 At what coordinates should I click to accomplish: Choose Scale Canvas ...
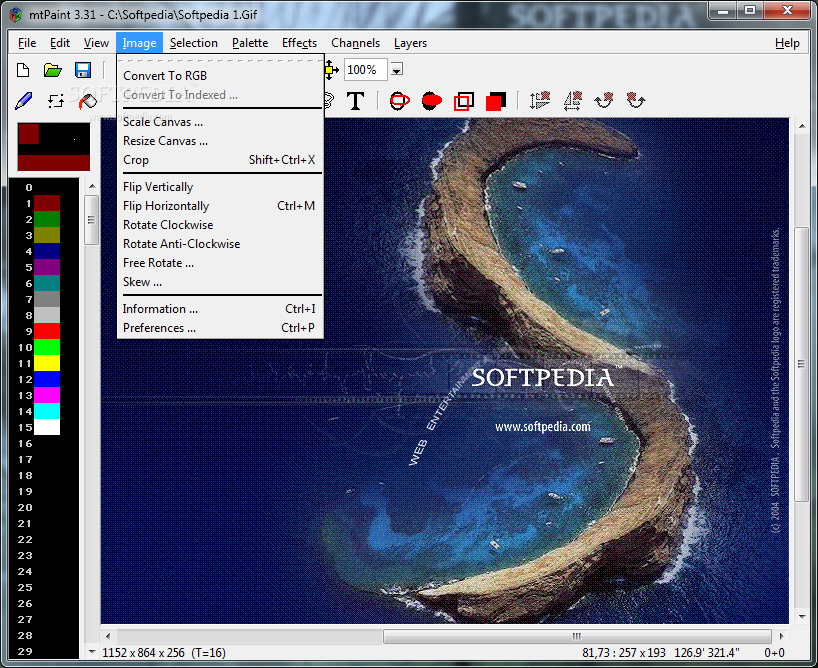(x=220, y=122)
